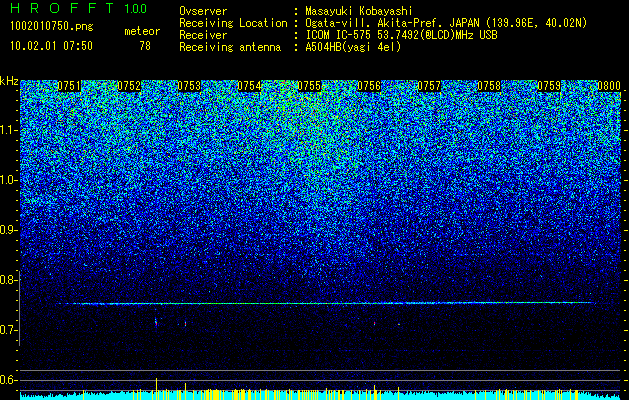Click the date stamp 10.02.01 07:50
The height and width of the screenshot is (400, 629).
click(51, 46)
